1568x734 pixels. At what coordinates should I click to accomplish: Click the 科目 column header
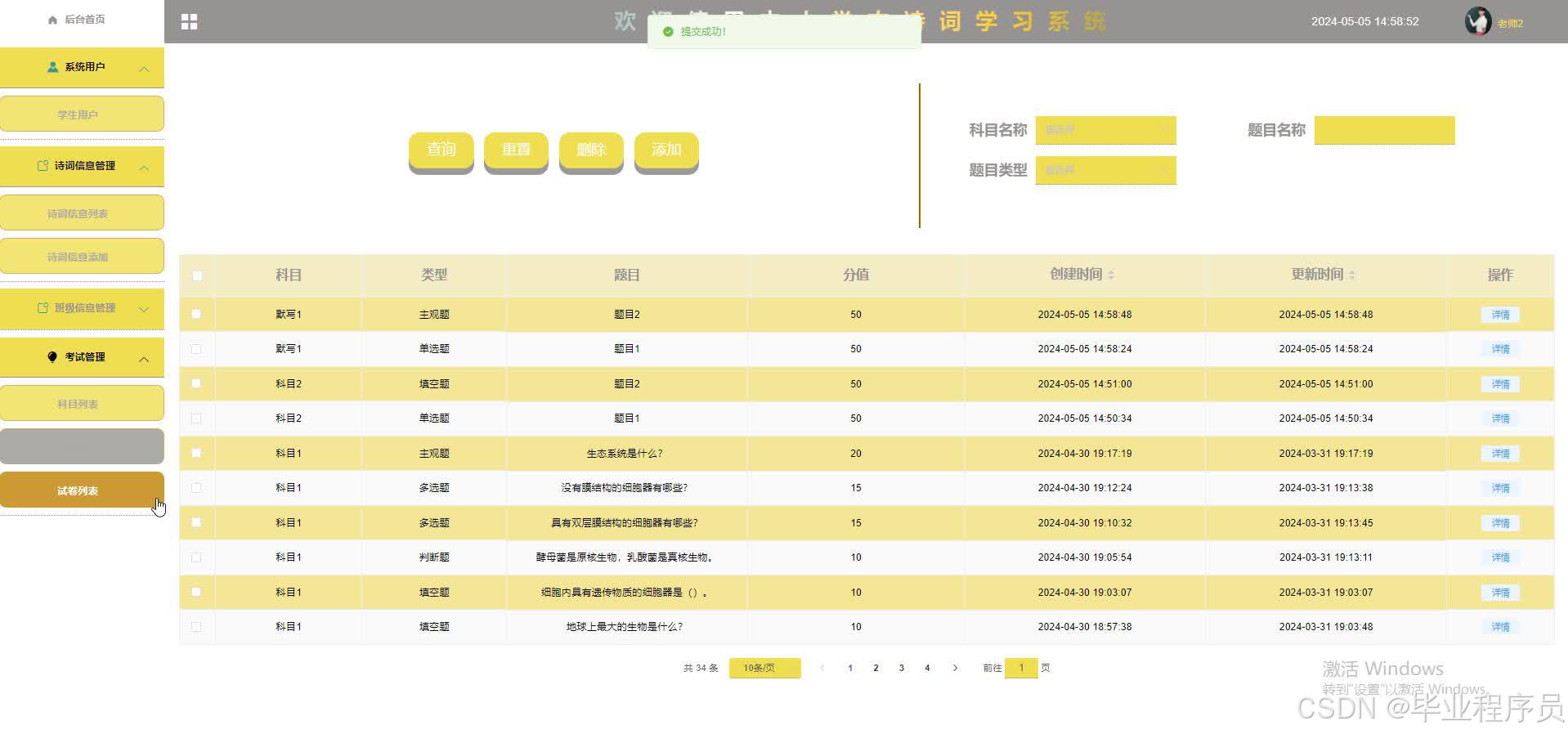coord(289,275)
